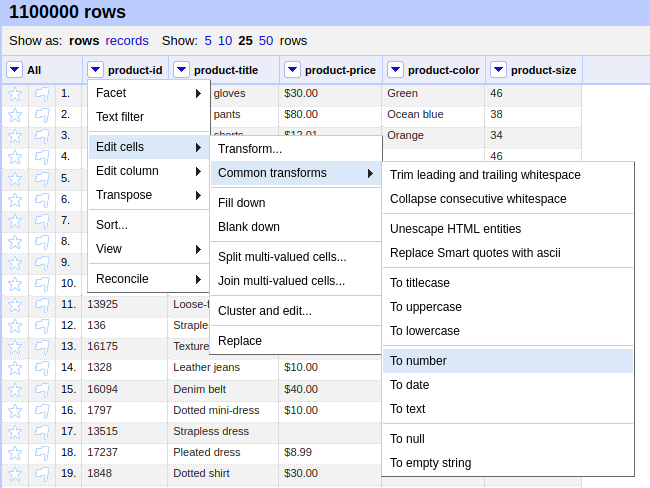Star row 16

(x=15, y=411)
